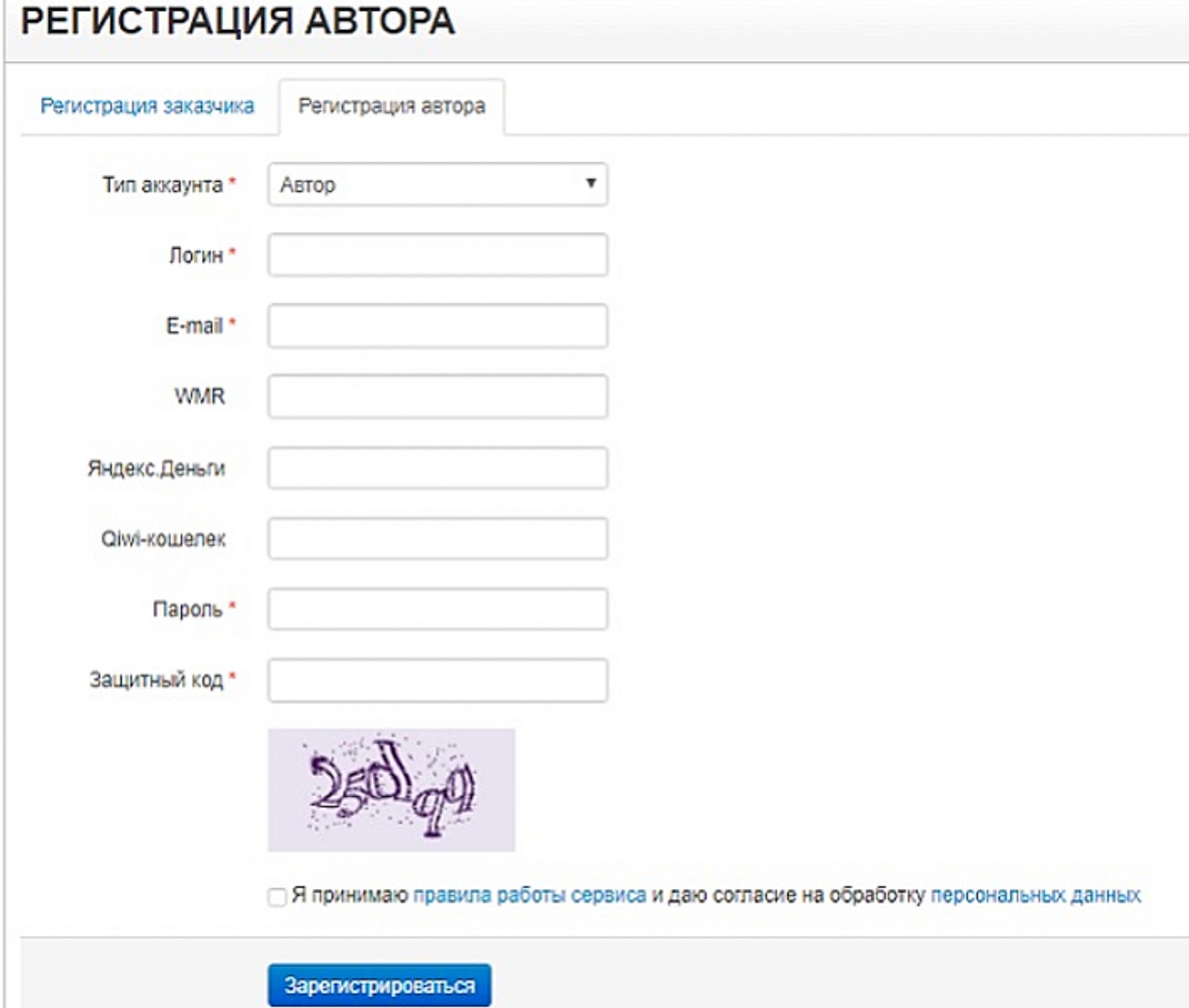Click the Защитный код input field
Image resolution: width=1189 pixels, height=1008 pixels.
437,679
